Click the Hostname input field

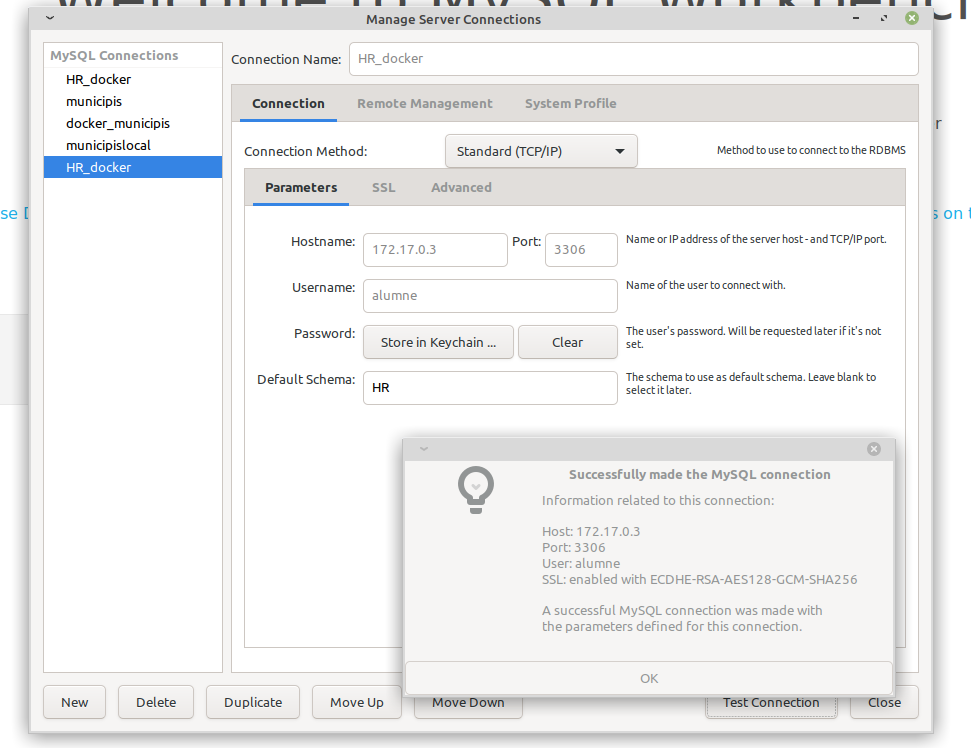pos(434,249)
